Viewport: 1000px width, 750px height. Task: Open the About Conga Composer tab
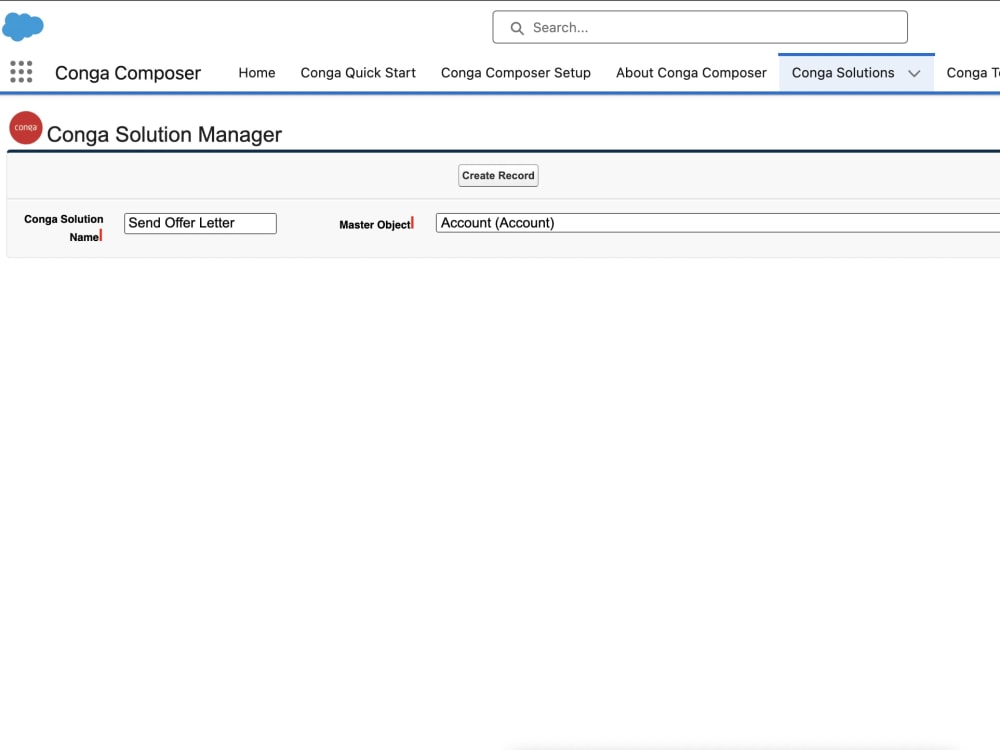click(x=691, y=72)
